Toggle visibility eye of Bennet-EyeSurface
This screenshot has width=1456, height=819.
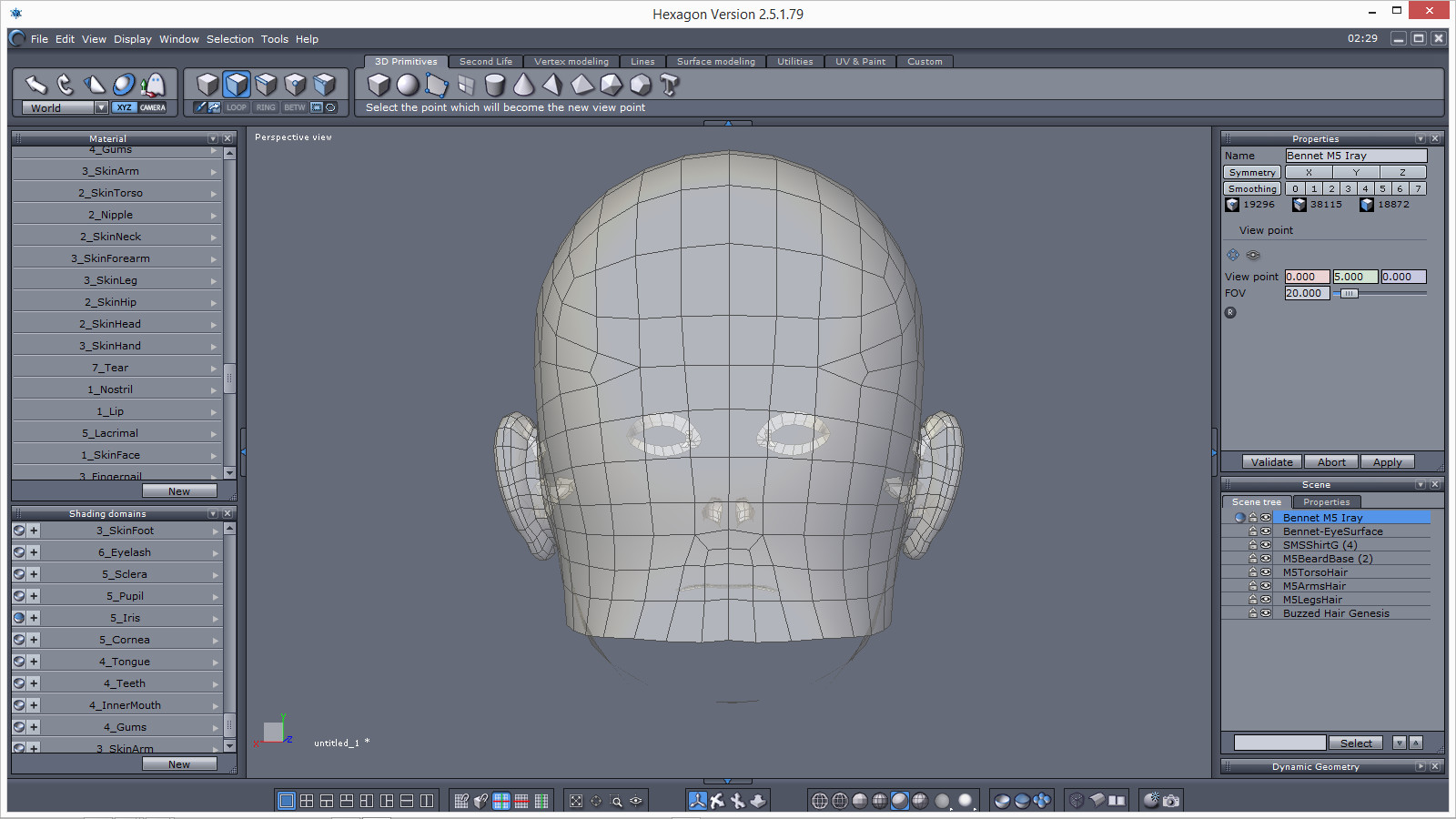[x=1266, y=531]
